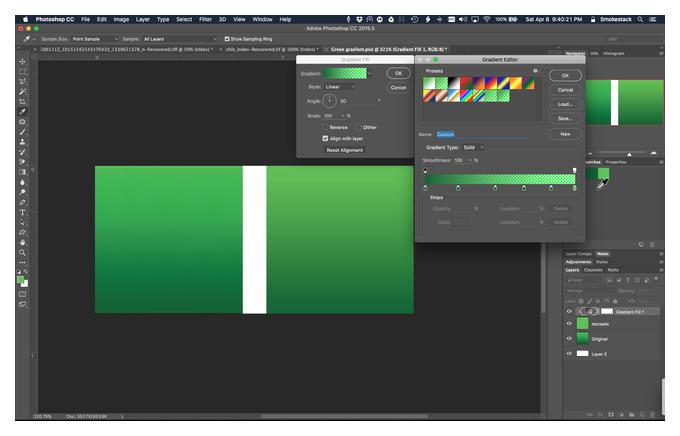The width and height of the screenshot is (680, 436).
Task: Select the Path Selection tool
Action: pos(23,222)
